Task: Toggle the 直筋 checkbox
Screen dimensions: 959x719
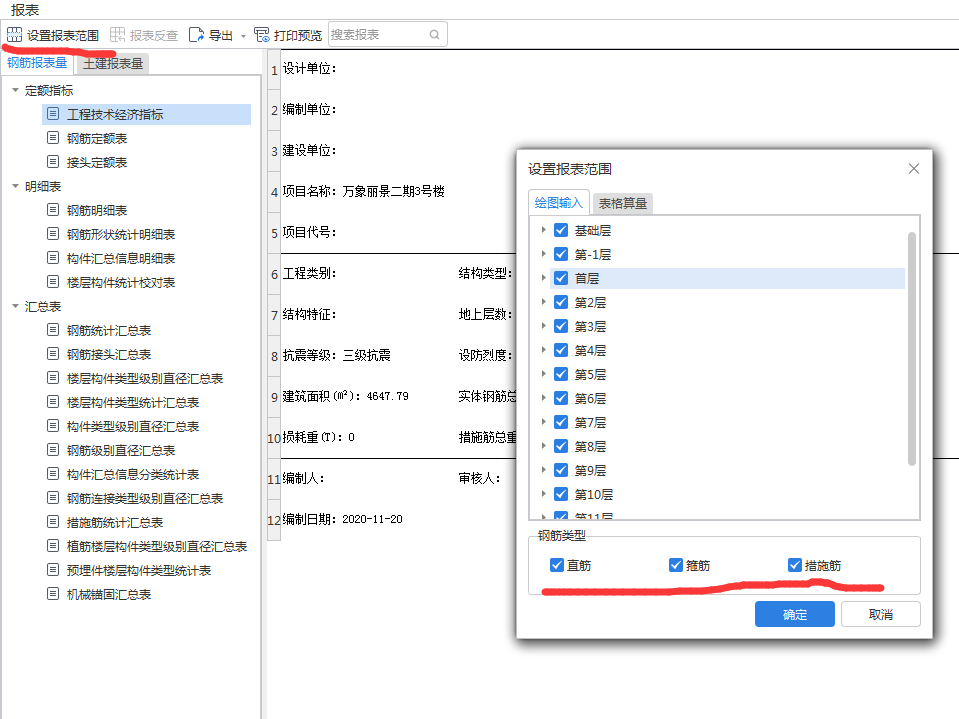Action: (557, 565)
